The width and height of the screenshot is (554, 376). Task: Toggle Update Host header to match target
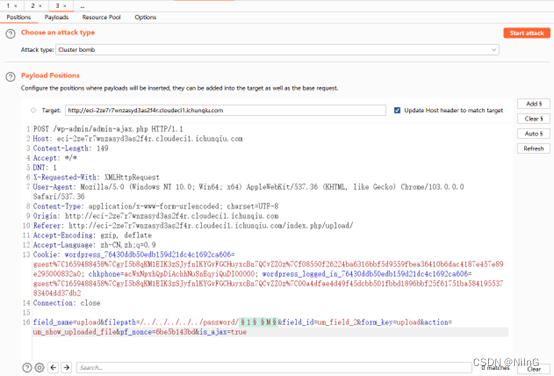tap(397, 110)
